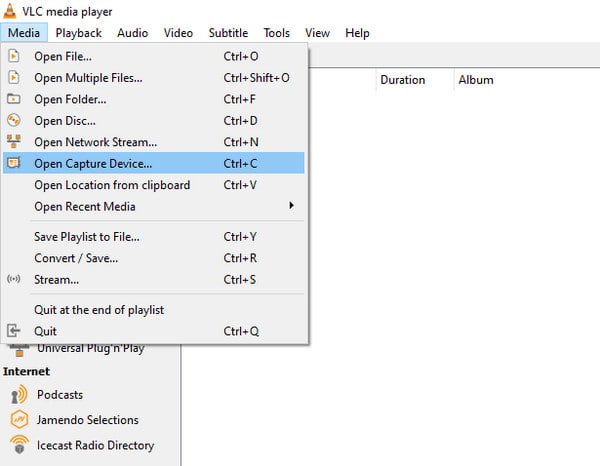
Task: Click the Internet section heading
Action: tap(26, 371)
